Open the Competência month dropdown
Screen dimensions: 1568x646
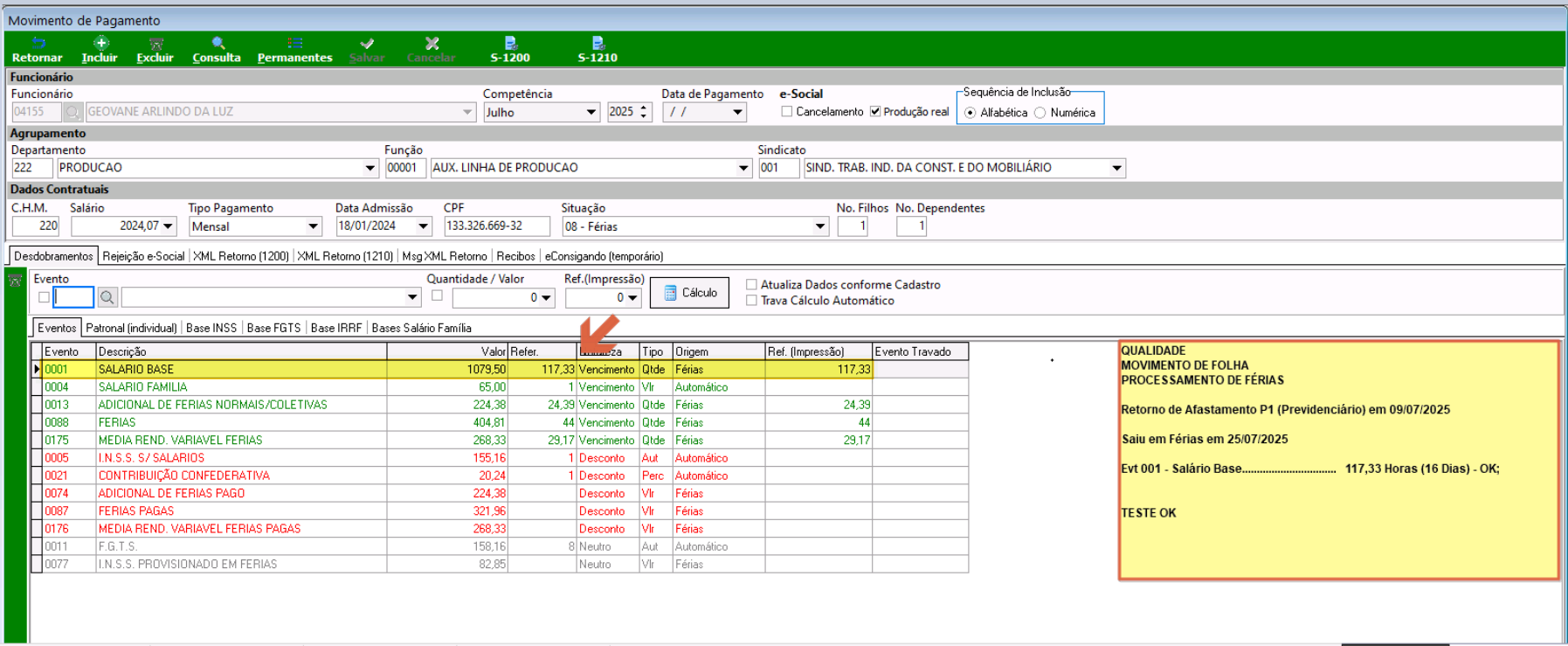[591, 112]
